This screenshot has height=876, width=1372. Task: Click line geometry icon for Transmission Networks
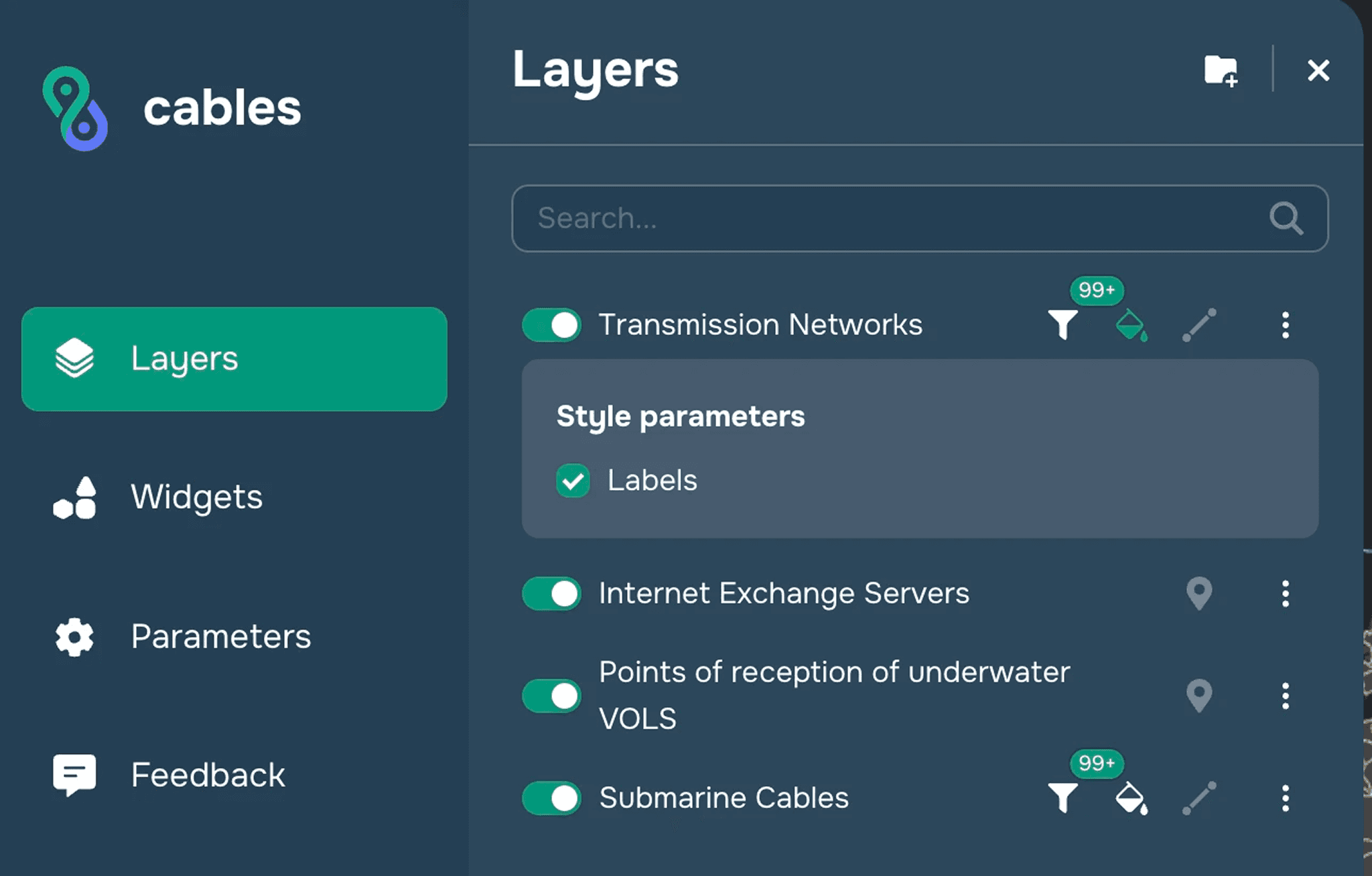(1199, 325)
